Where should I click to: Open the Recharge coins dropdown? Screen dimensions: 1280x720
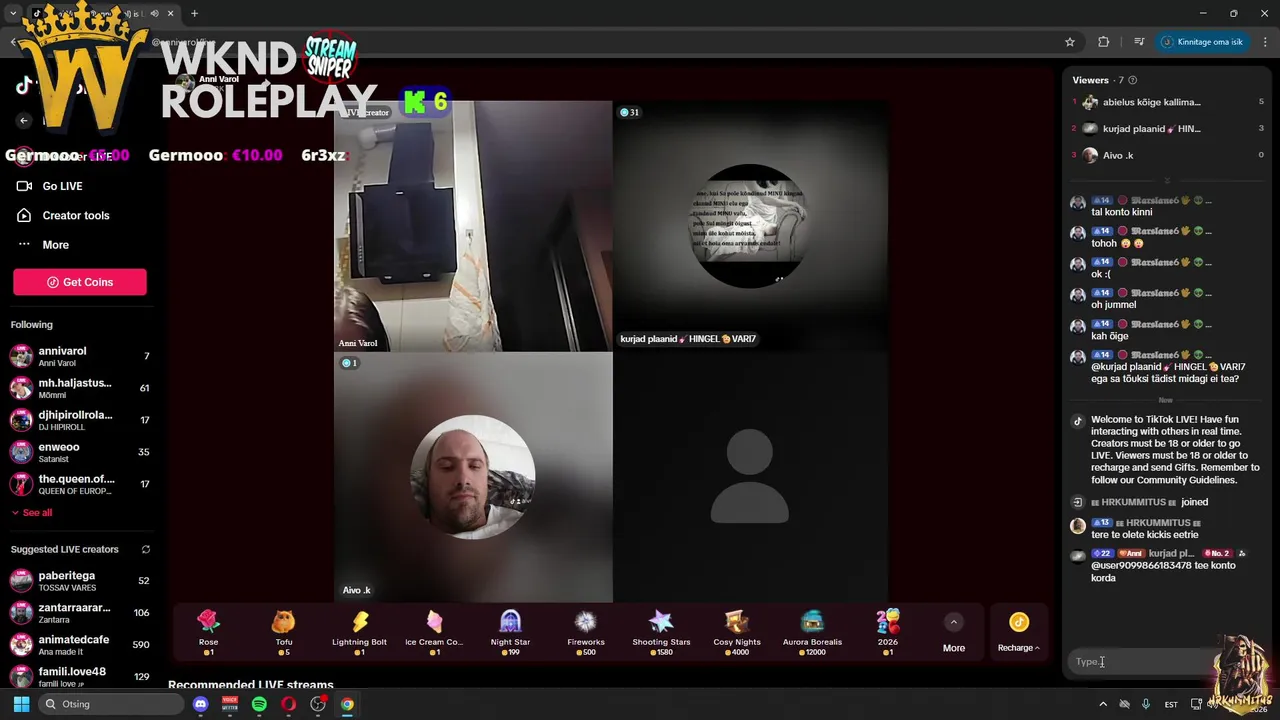(x=1018, y=632)
